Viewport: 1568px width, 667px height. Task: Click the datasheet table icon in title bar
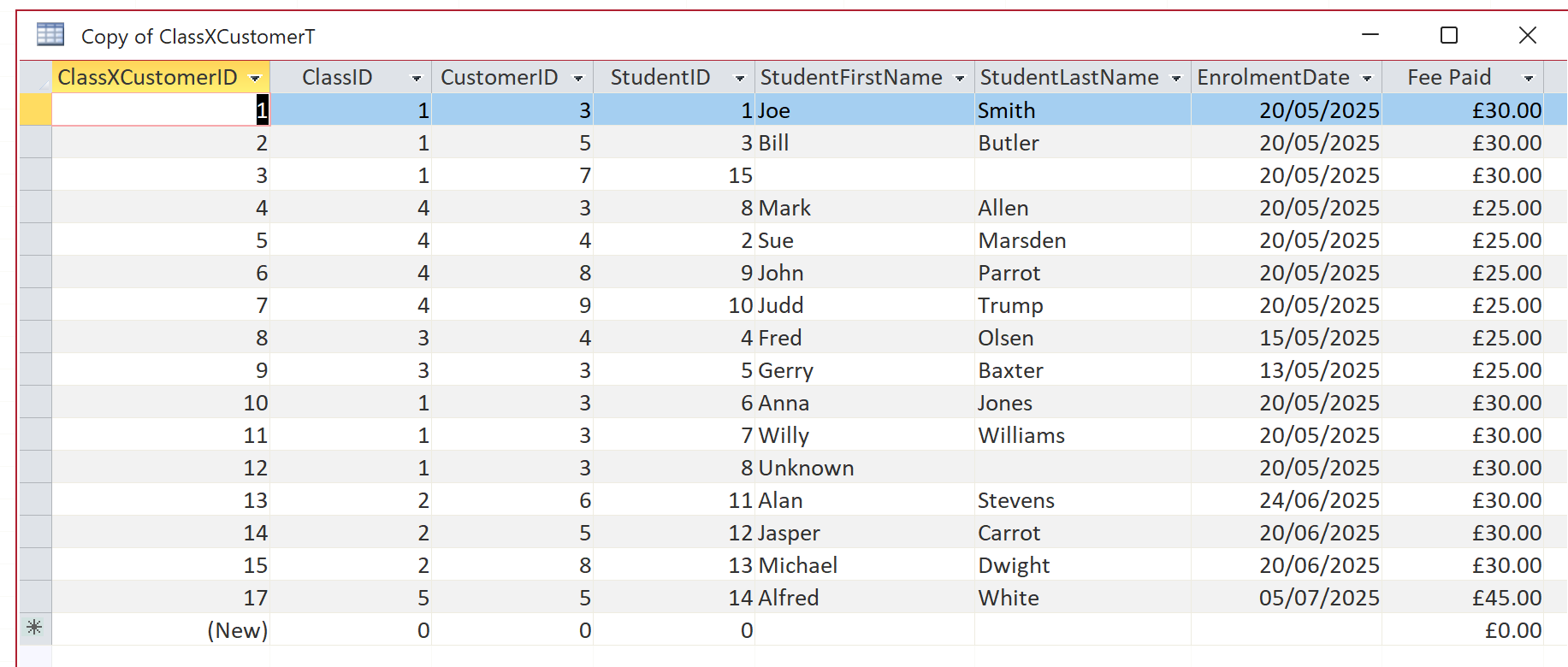(x=50, y=35)
